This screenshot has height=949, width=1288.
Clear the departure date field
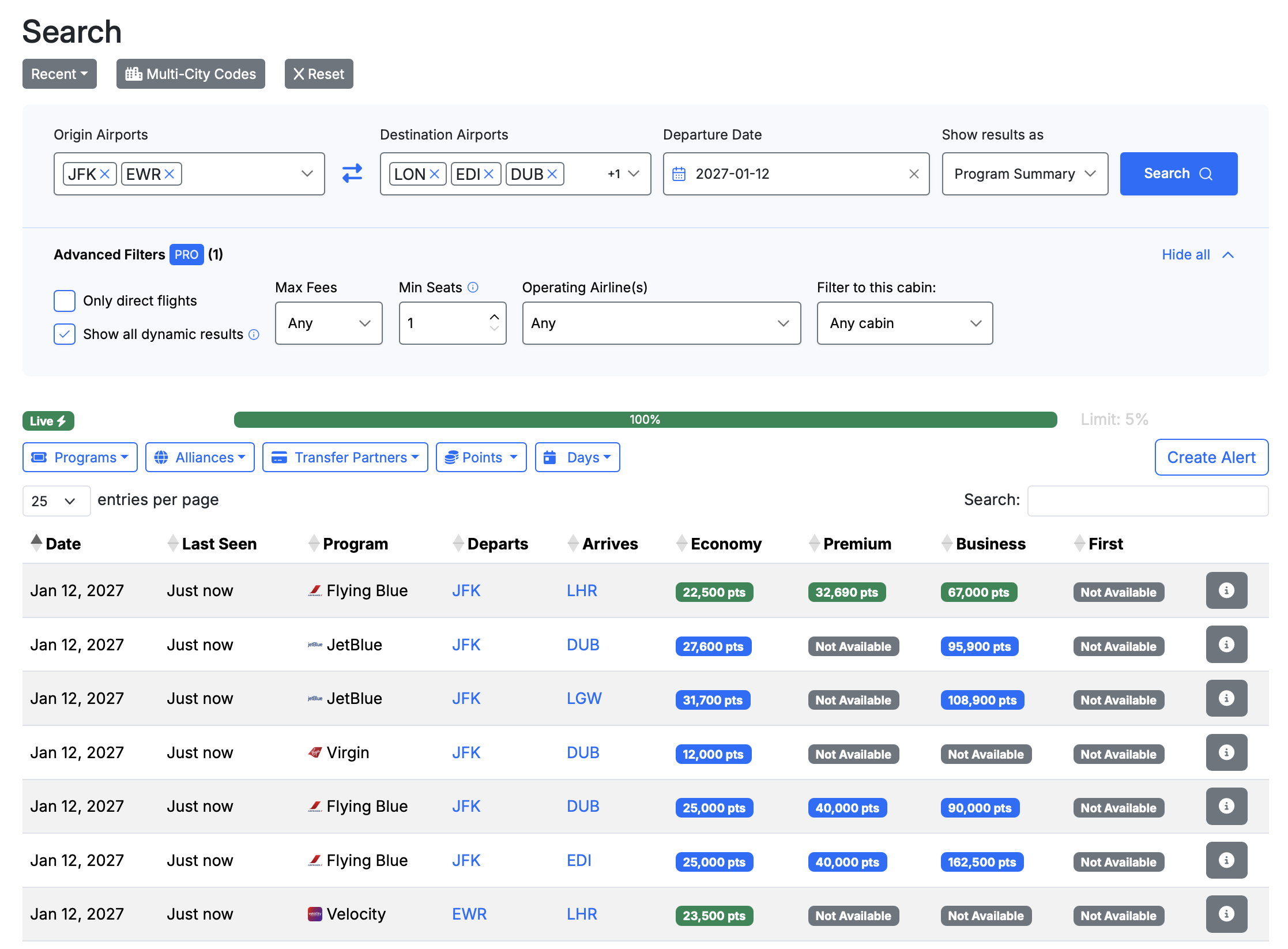click(914, 174)
